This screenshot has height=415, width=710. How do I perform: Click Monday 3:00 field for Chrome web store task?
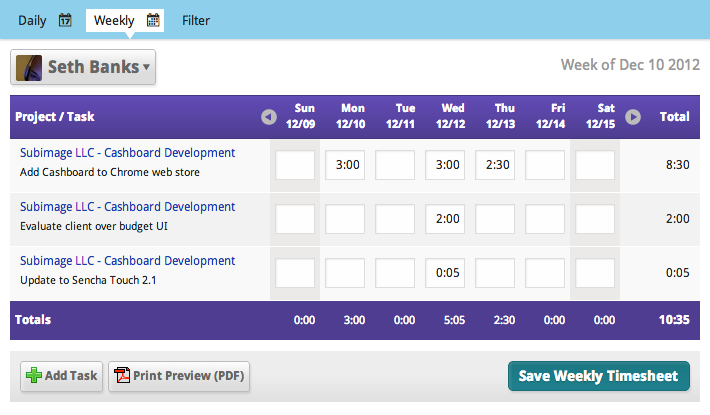coord(345,165)
